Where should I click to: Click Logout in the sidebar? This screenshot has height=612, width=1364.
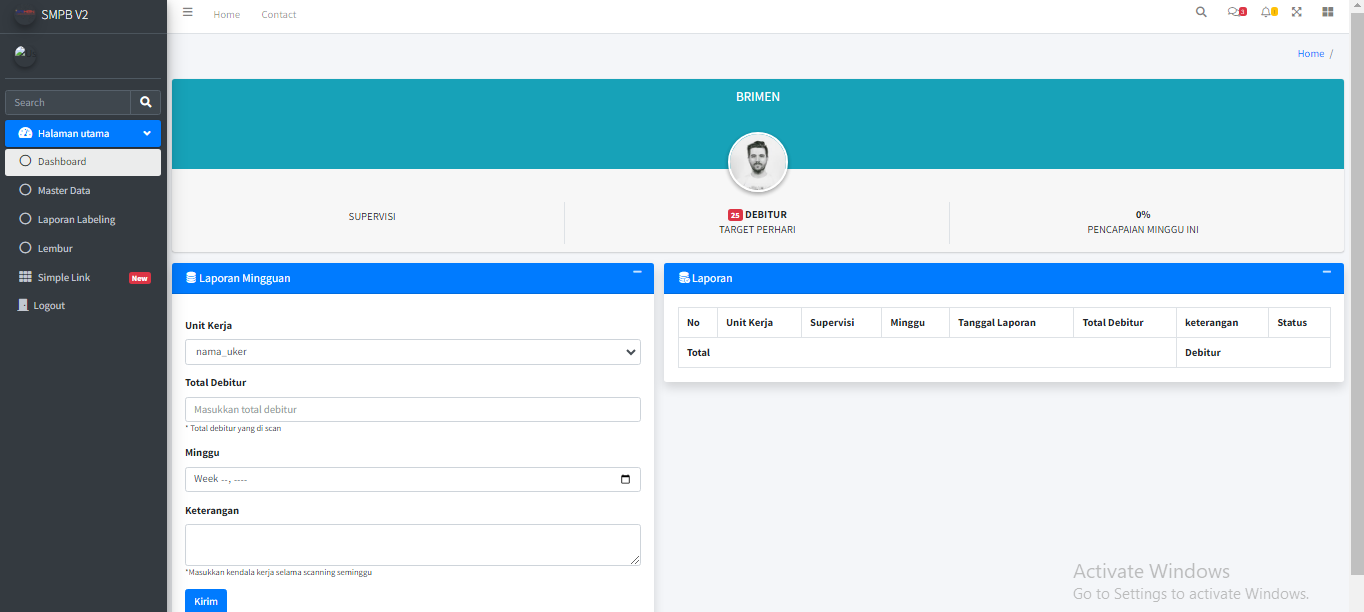pos(48,306)
